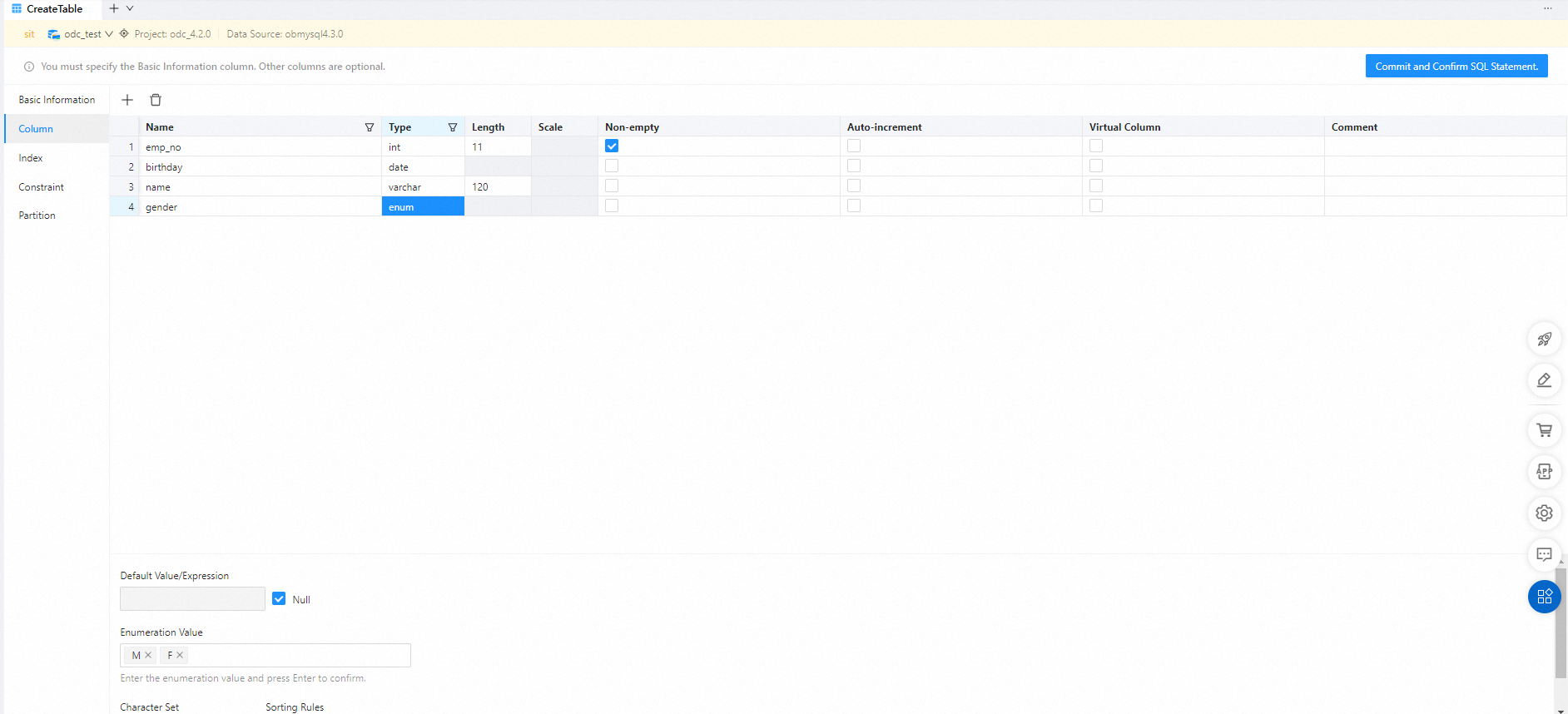Select the birthday name cell
Screen dimensions: 1568x714
click(260, 166)
